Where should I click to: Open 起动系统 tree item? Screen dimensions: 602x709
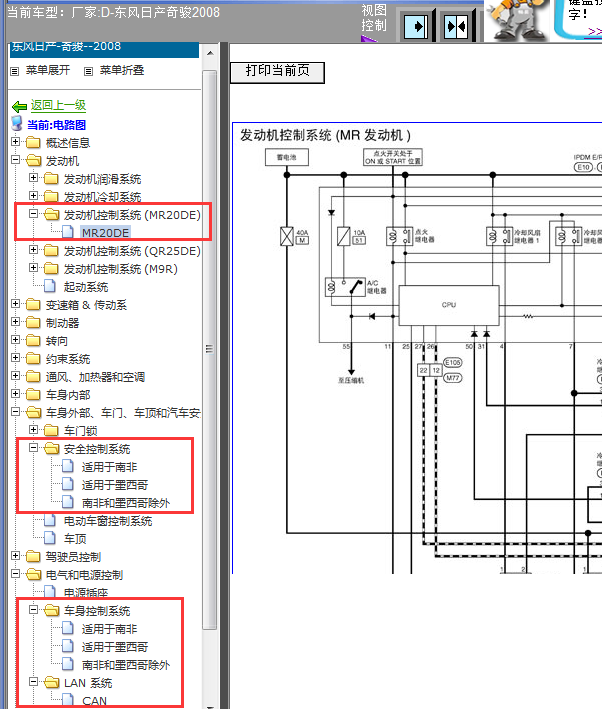click(x=85, y=287)
